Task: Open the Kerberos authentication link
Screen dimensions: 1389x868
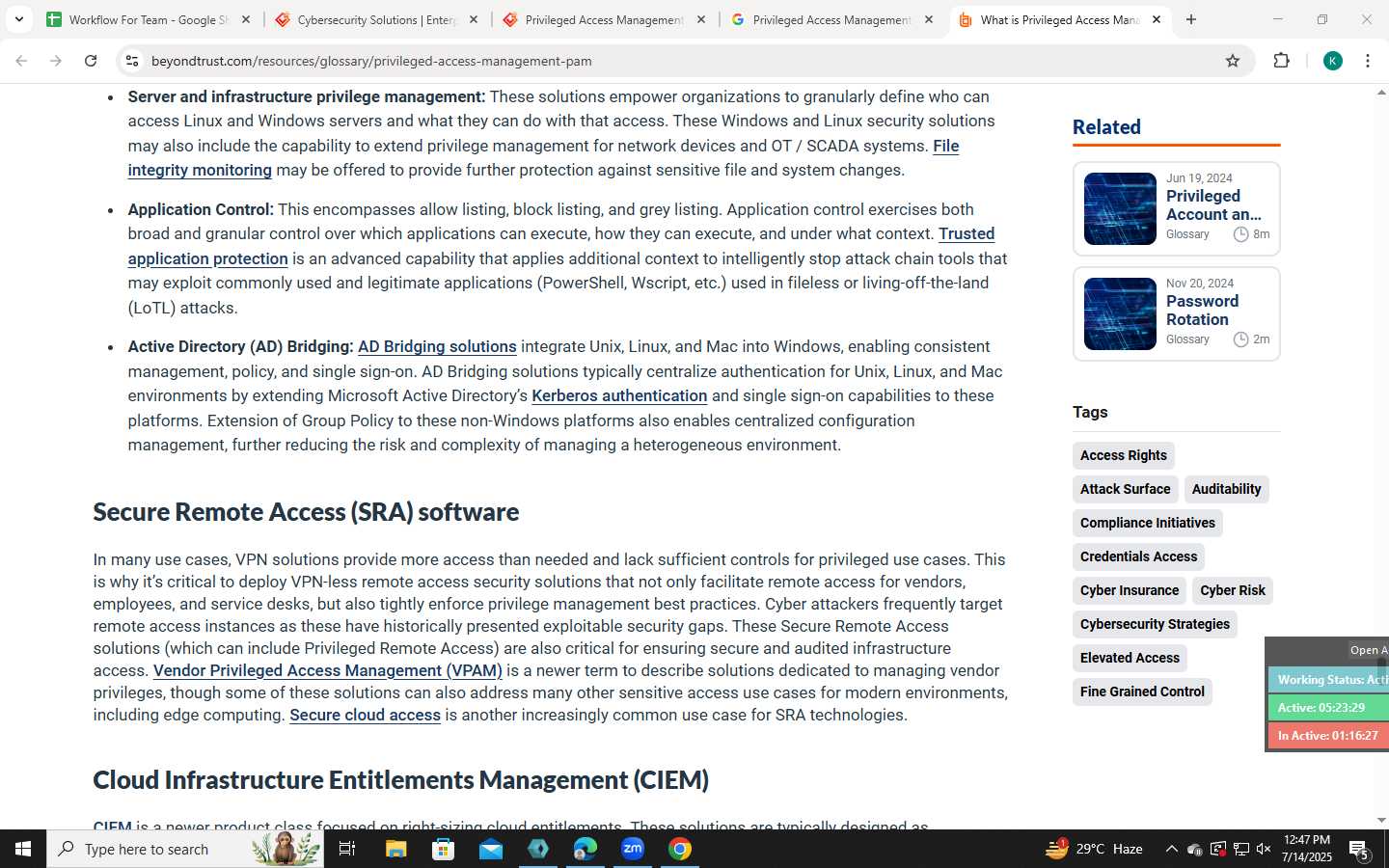Action: point(619,395)
